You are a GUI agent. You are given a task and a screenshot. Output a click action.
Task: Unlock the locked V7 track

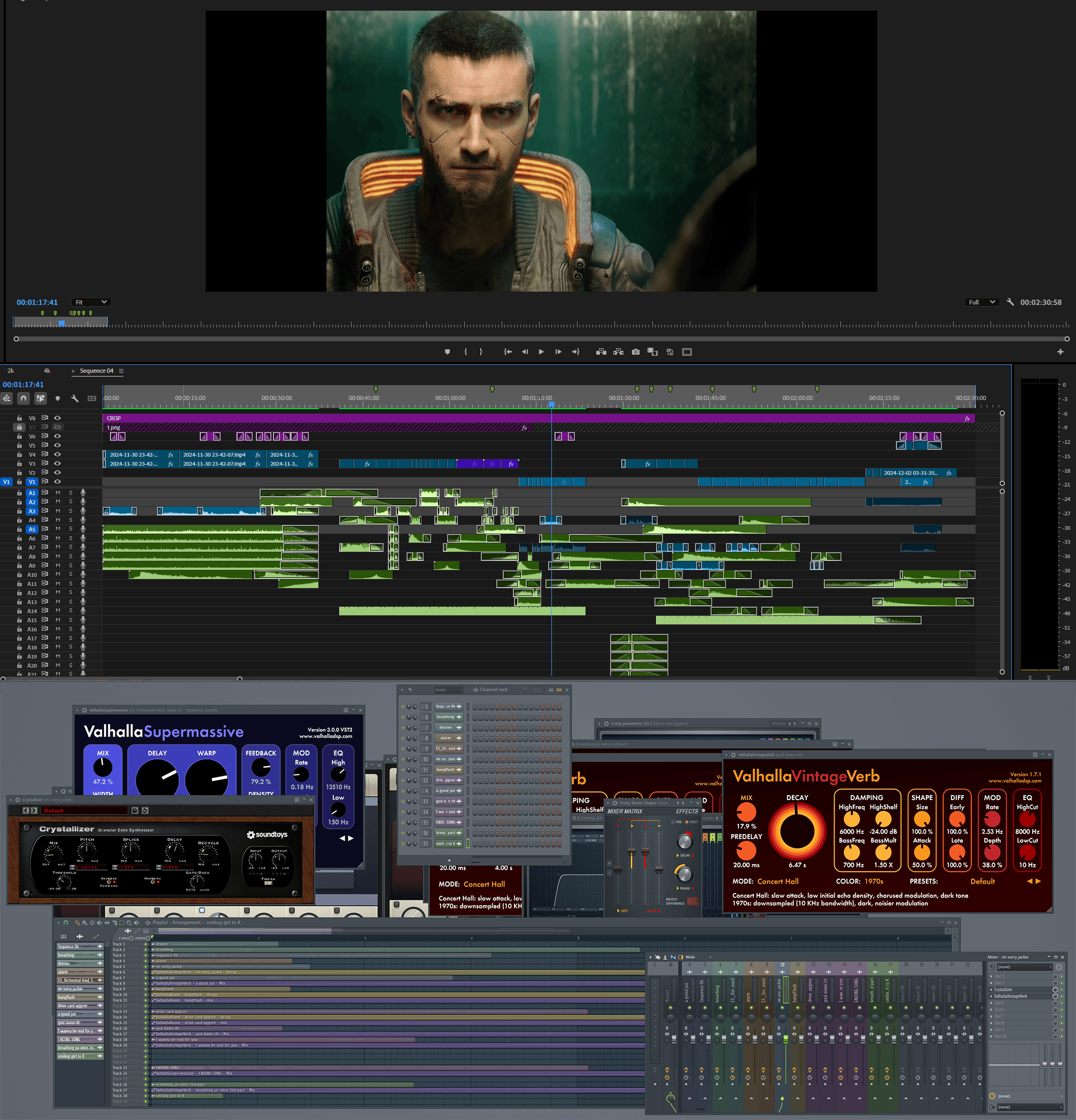[19, 427]
